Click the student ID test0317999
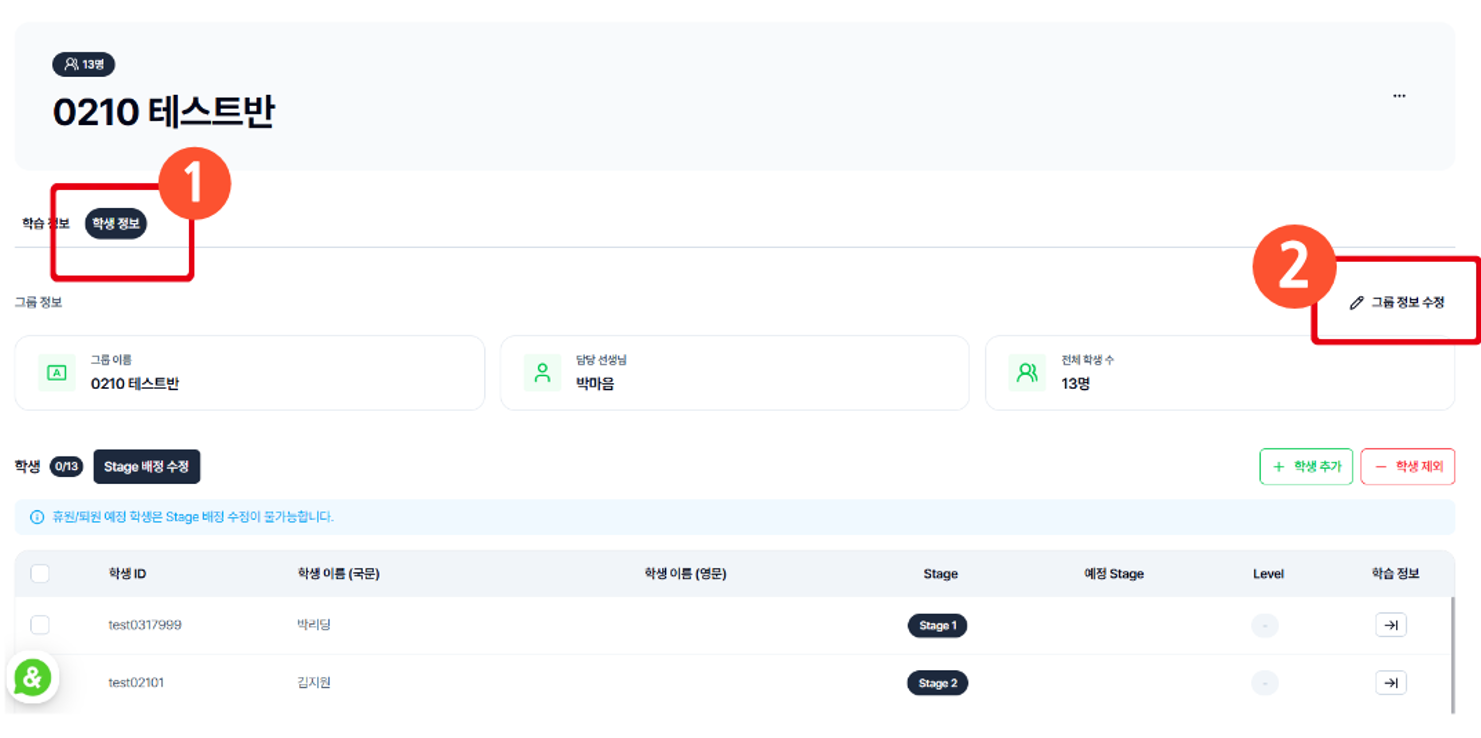 point(145,625)
